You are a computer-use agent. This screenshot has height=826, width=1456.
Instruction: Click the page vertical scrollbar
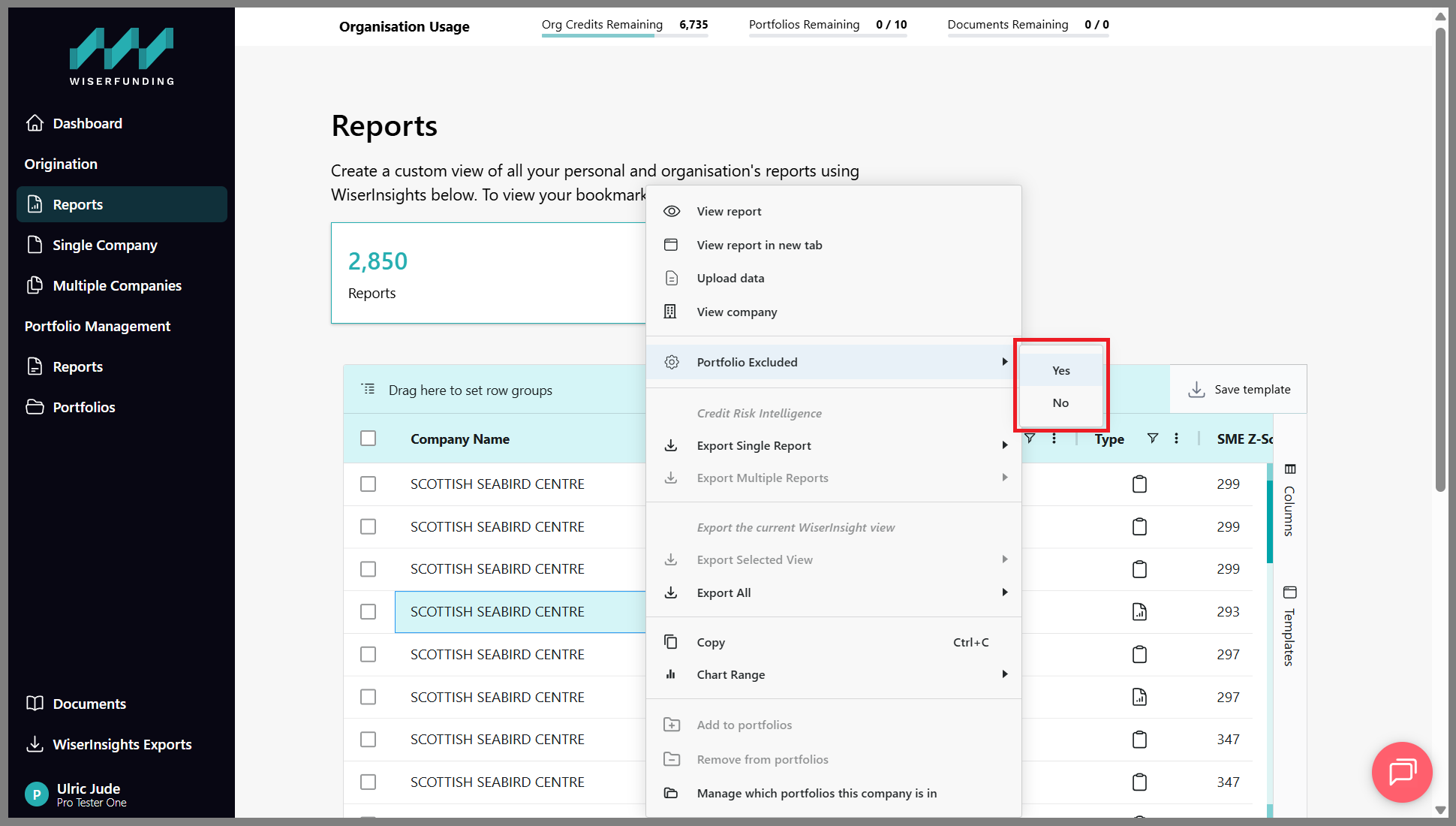pos(1440,260)
